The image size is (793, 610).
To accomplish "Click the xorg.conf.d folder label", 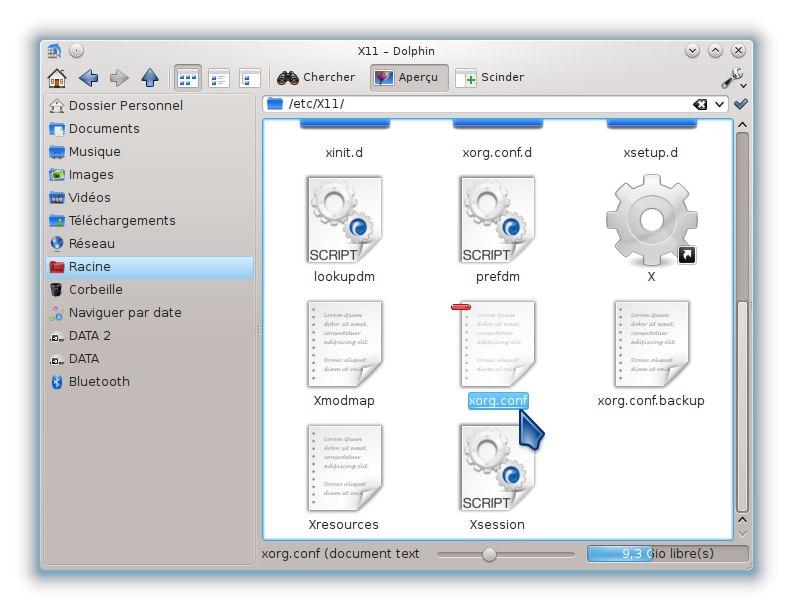I will (497, 153).
